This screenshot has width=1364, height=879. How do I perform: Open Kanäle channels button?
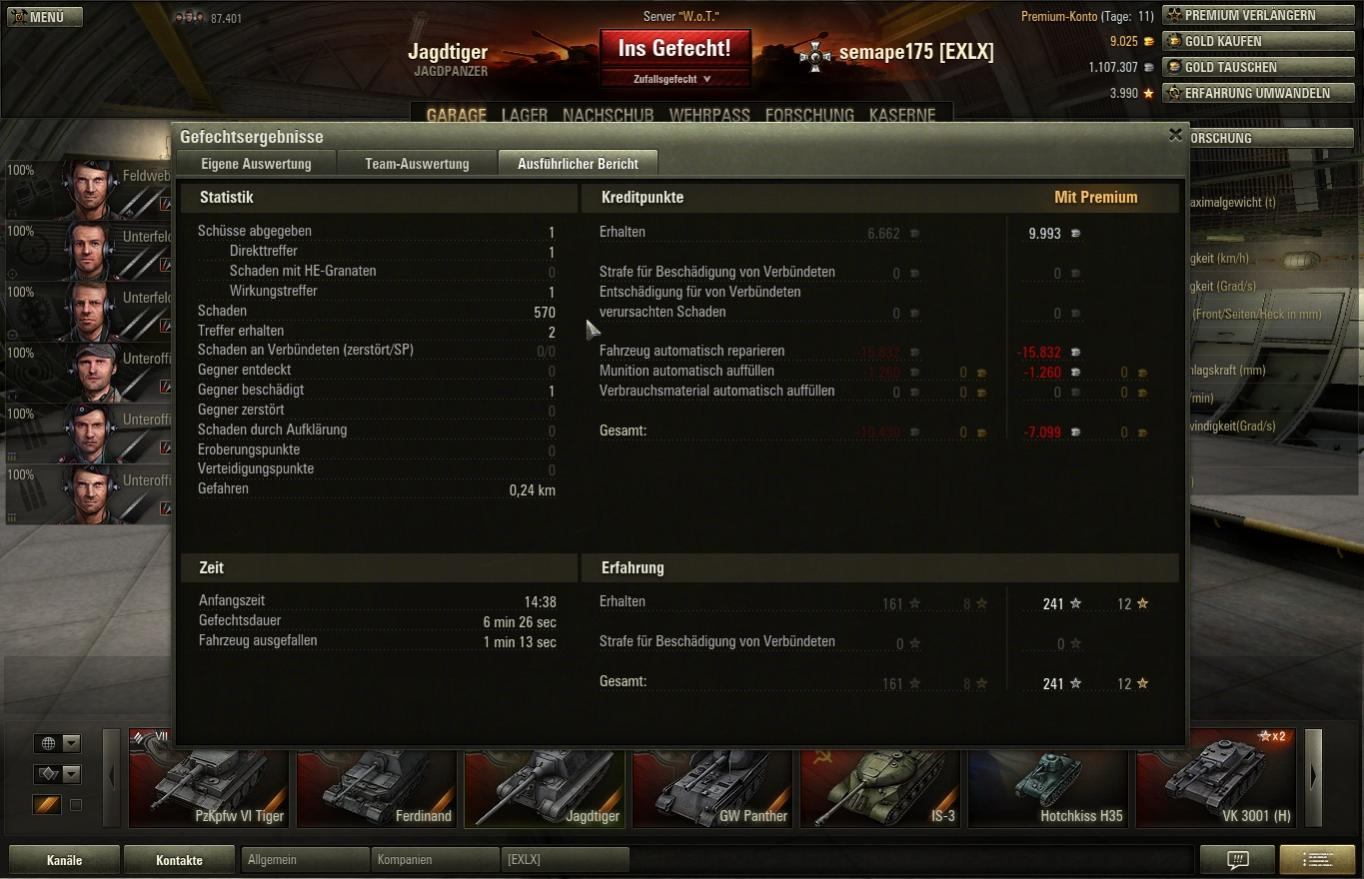click(65, 859)
